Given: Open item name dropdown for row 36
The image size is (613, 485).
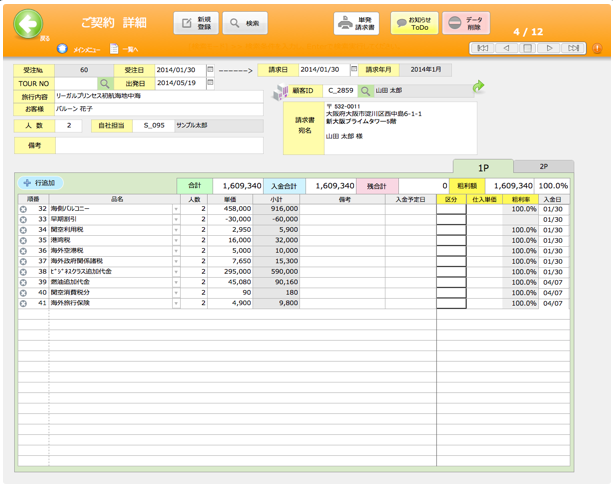Looking at the screenshot, I should tap(176, 251).
